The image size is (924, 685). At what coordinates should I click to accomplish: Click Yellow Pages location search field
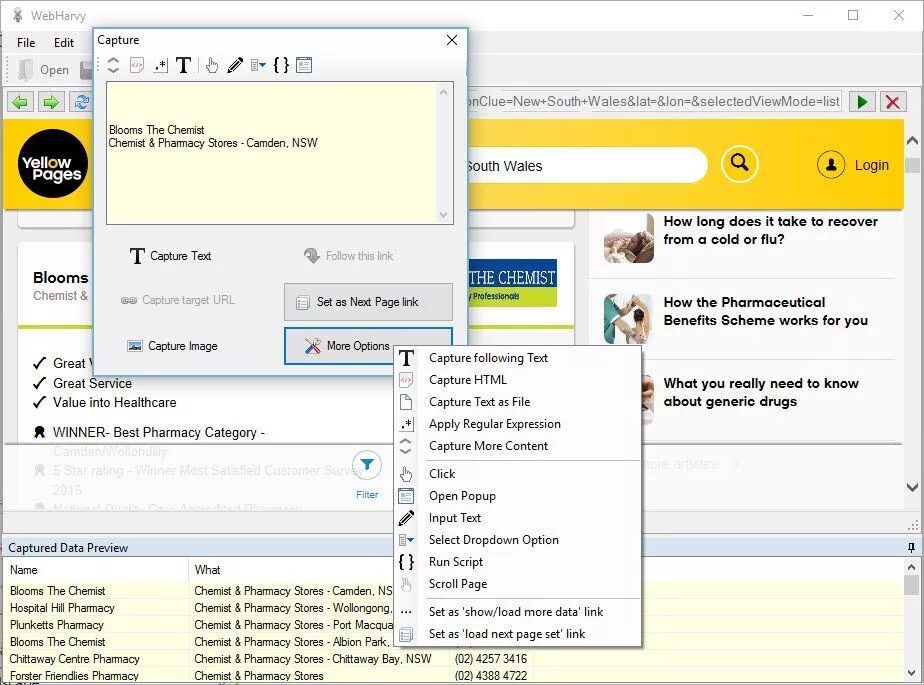pyautogui.click(x=586, y=166)
